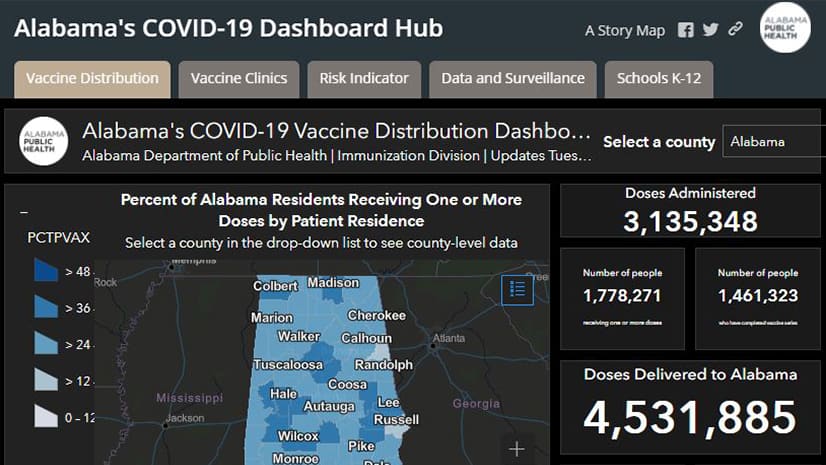826x465 pixels.
Task: Select Calhoun county label on the map
Action: pyautogui.click(x=366, y=338)
